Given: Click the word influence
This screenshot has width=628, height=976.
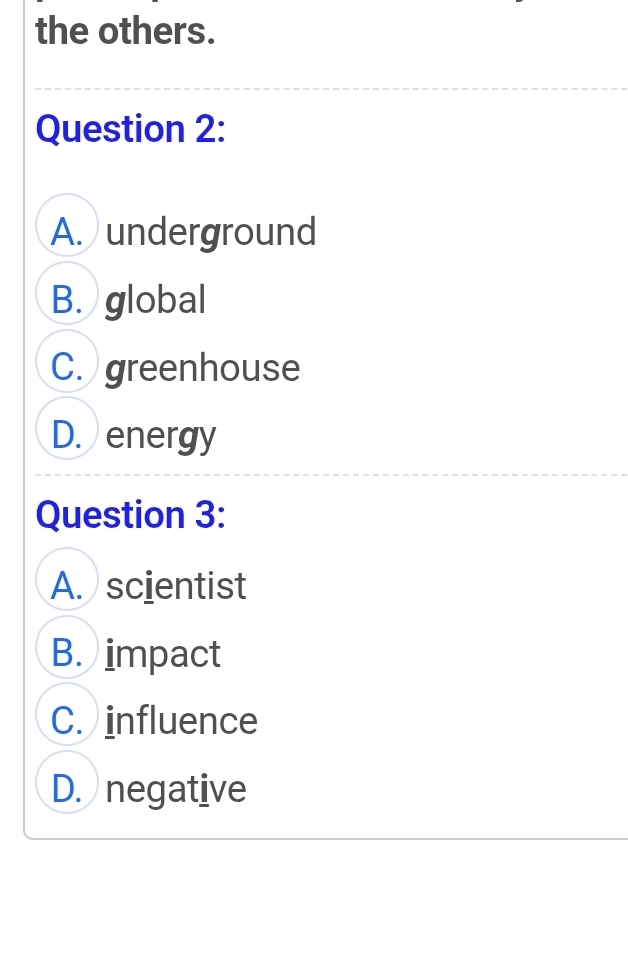Looking at the screenshot, I should (182, 721).
